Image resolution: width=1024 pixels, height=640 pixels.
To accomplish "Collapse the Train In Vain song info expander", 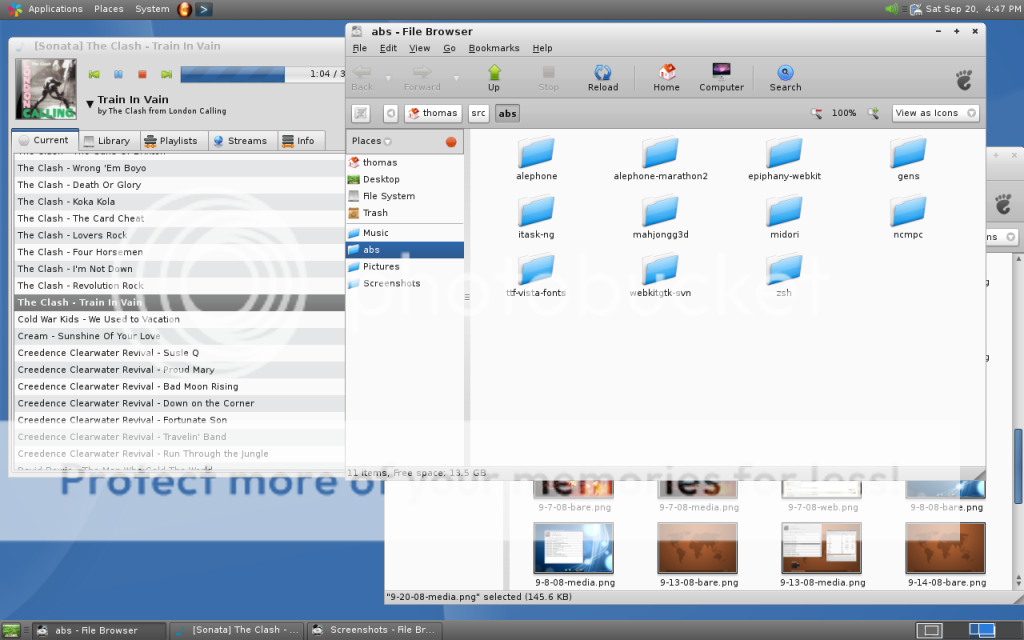I will (x=90, y=102).
